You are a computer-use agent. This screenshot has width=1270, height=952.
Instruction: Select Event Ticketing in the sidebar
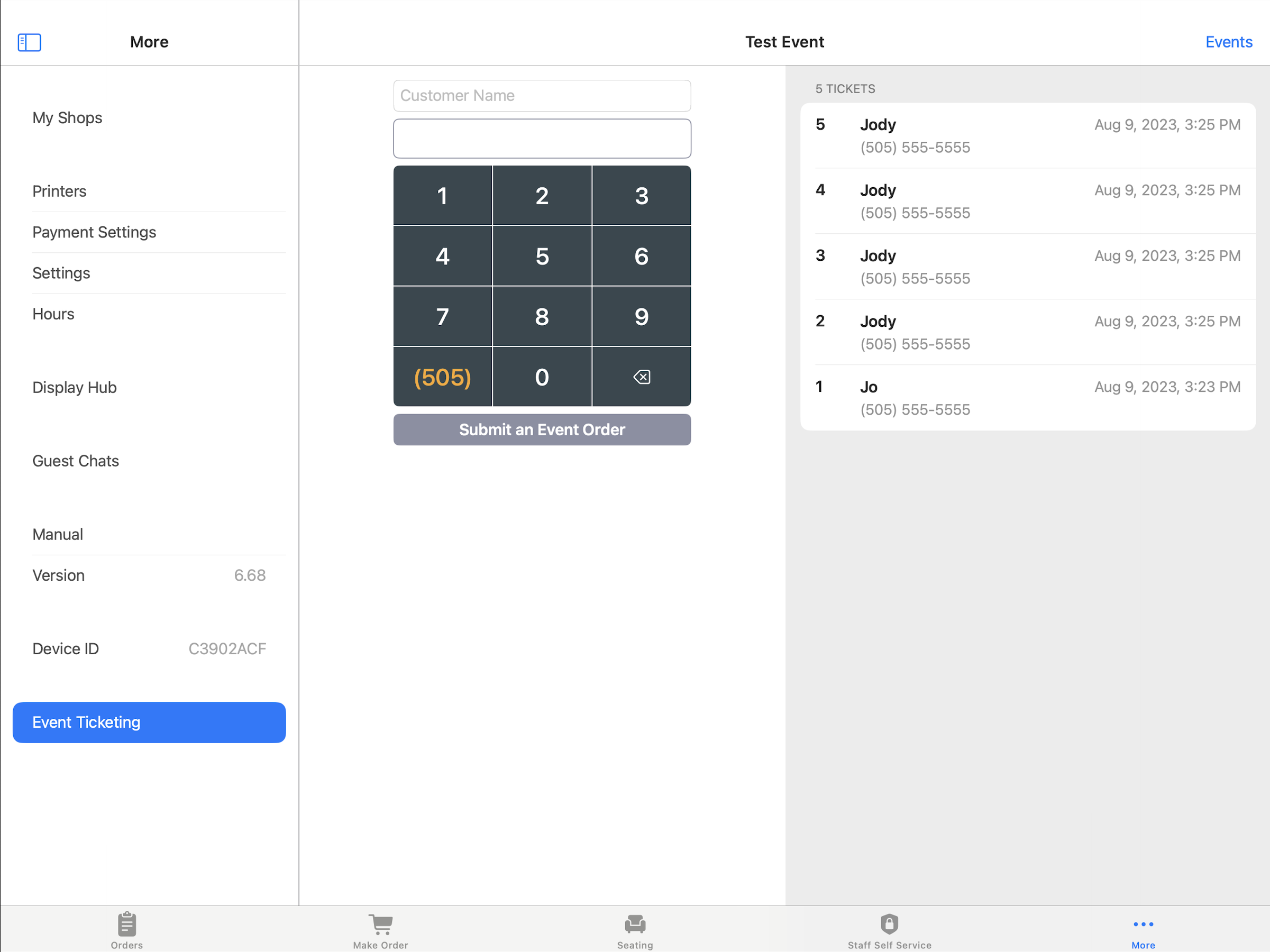tap(149, 722)
